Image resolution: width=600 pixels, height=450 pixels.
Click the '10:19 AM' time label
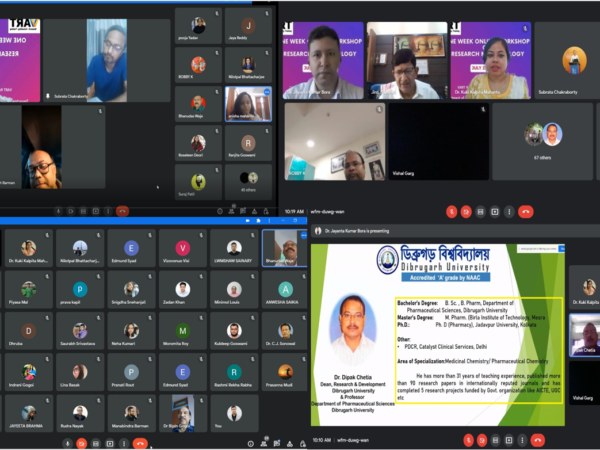tap(294, 212)
